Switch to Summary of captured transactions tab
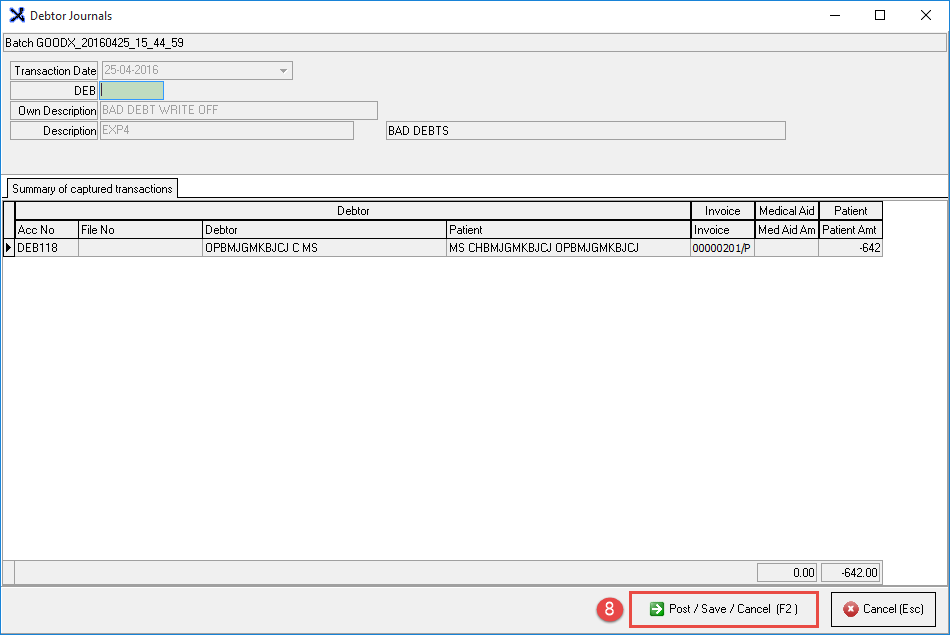Image resolution: width=950 pixels, height=635 pixels. (x=92, y=188)
